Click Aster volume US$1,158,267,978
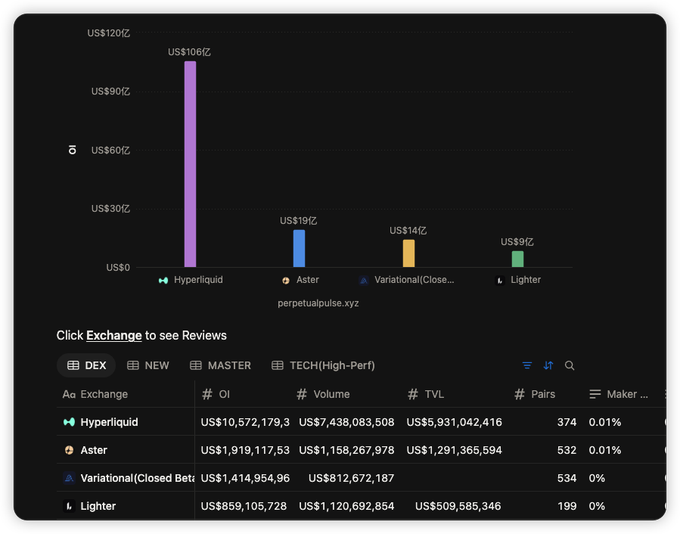 click(x=347, y=450)
